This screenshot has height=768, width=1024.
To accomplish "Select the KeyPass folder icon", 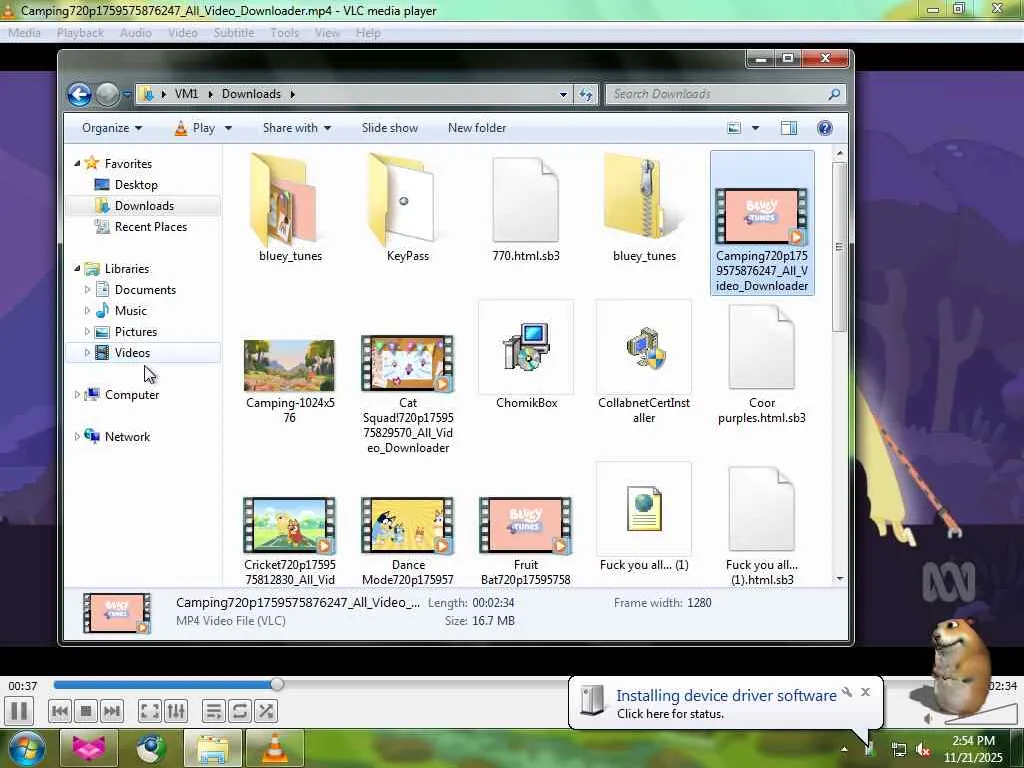I will 403,199.
